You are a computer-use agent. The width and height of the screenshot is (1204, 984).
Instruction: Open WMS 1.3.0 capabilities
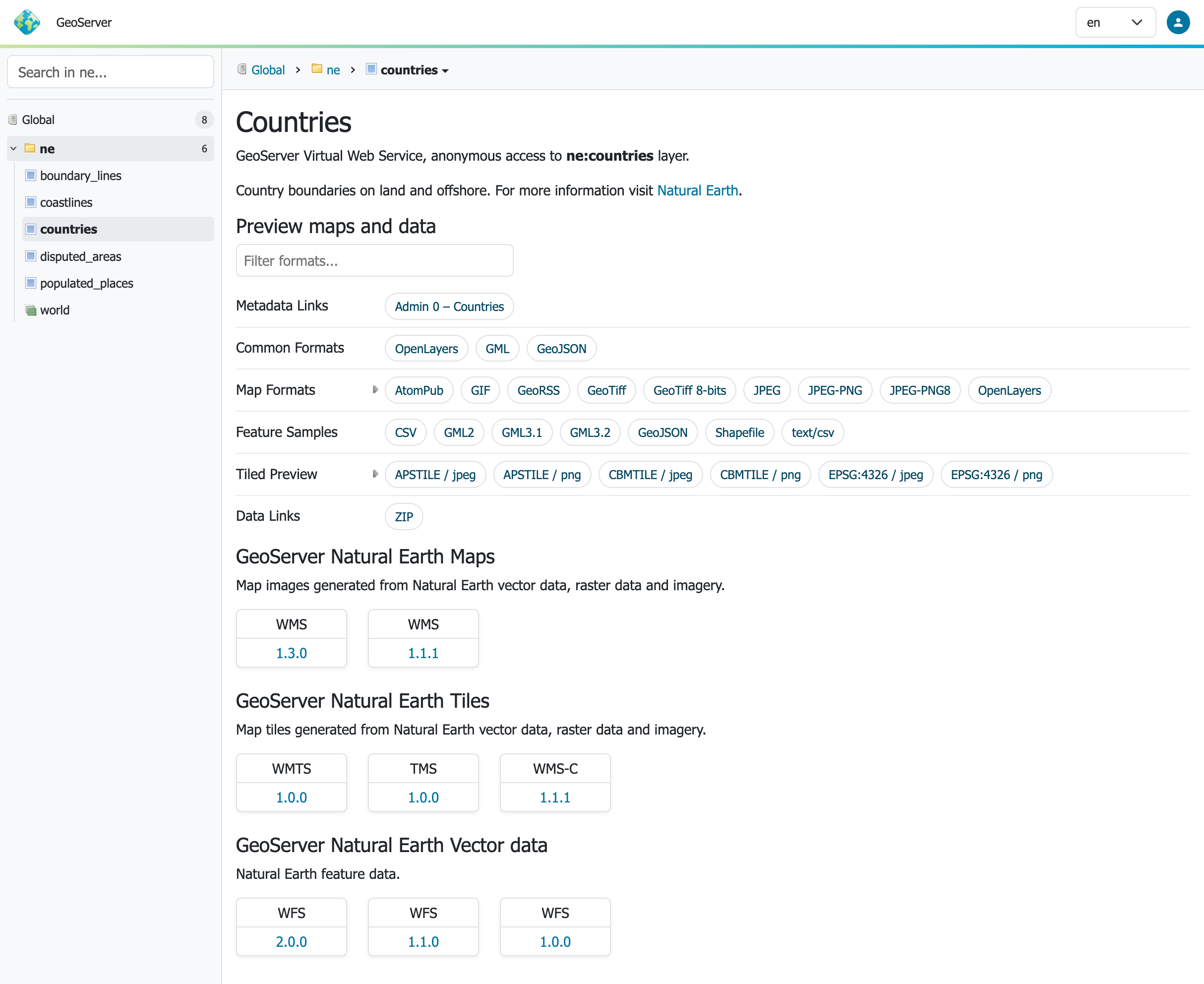[x=291, y=653]
